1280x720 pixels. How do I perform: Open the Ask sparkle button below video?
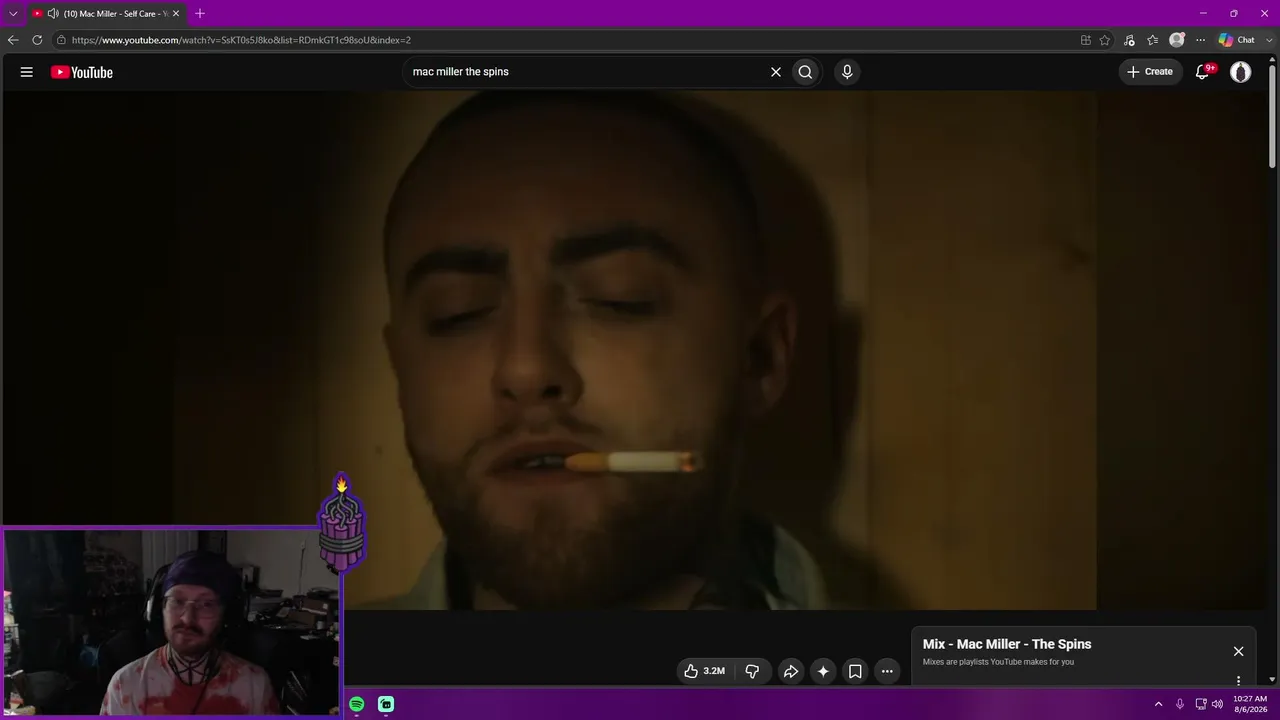point(823,671)
